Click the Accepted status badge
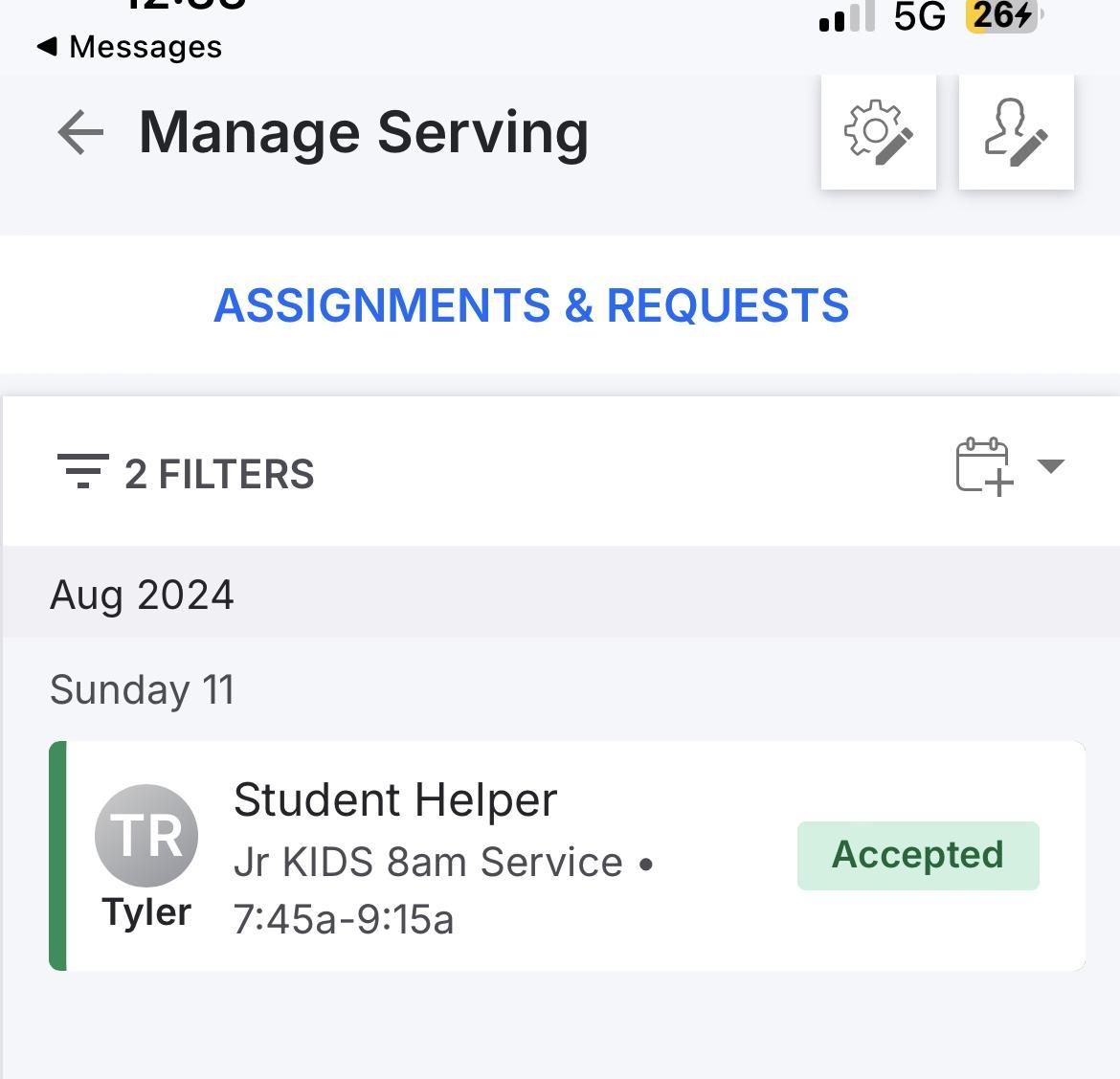This screenshot has width=1120, height=1079. 917,855
